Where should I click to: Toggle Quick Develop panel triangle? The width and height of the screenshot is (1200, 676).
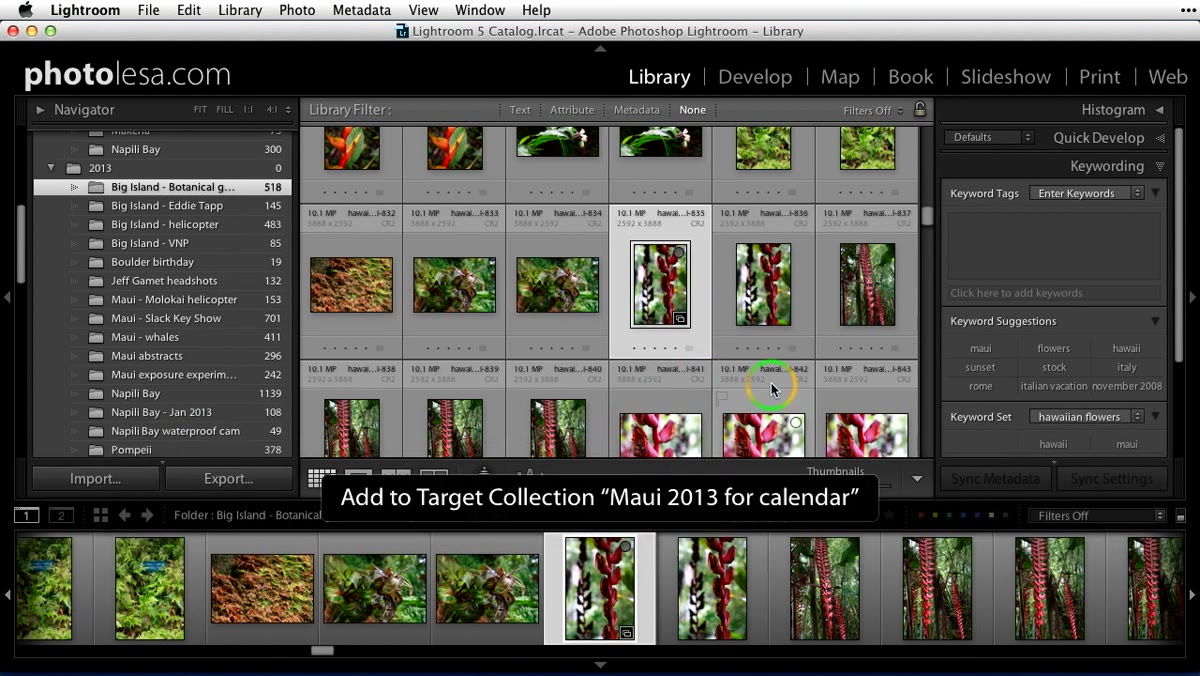point(1161,138)
